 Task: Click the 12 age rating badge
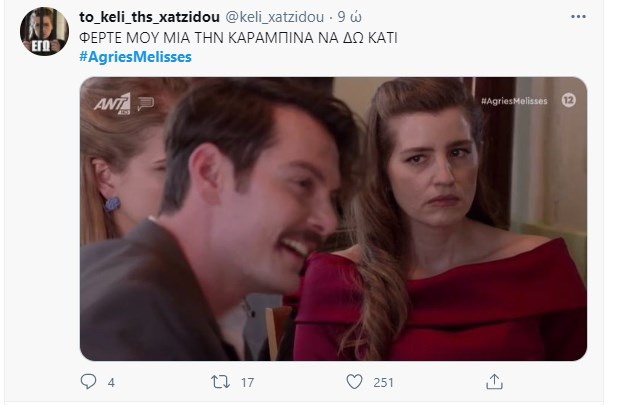point(568,100)
